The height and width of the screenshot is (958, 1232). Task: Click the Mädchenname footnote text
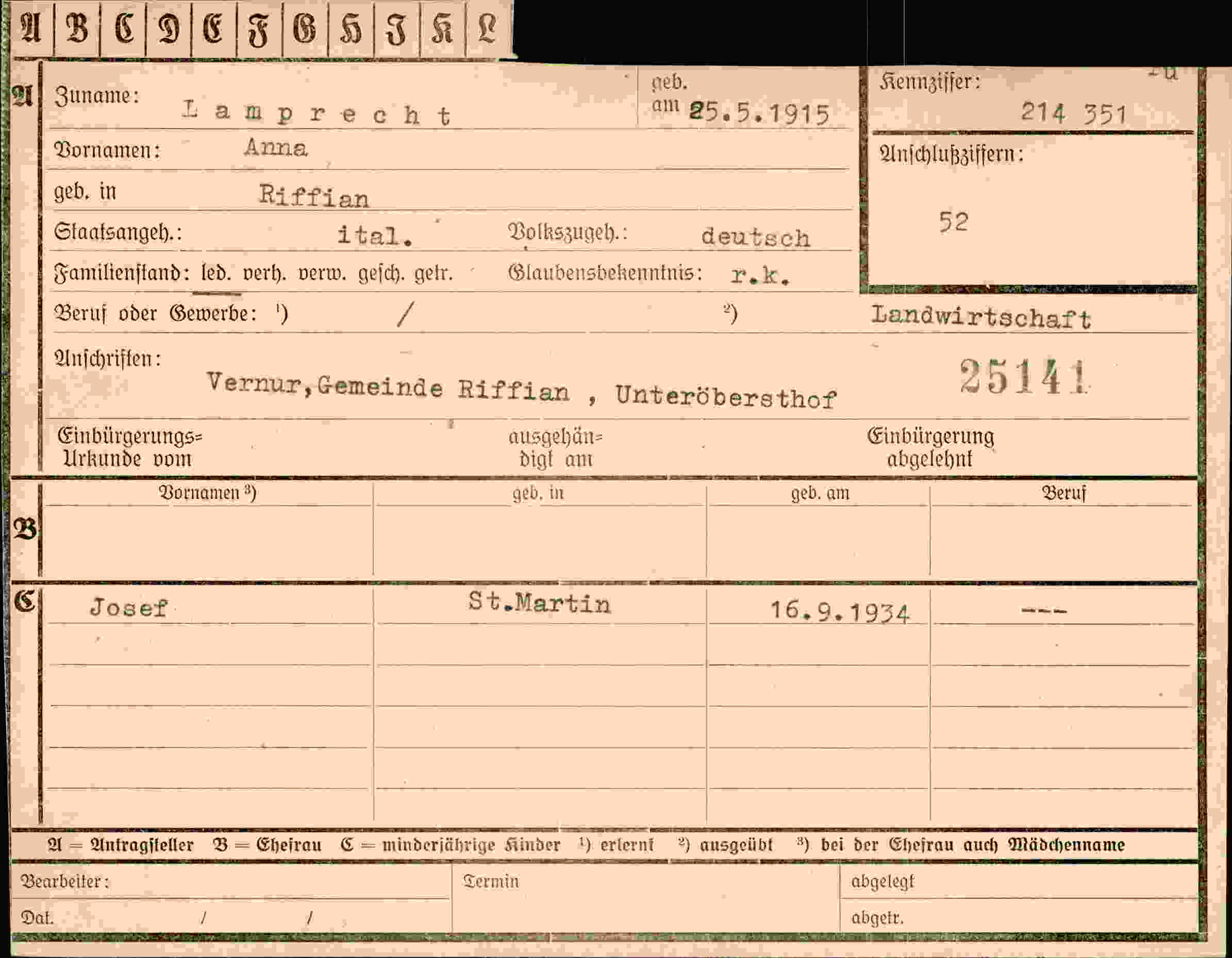click(x=1066, y=845)
